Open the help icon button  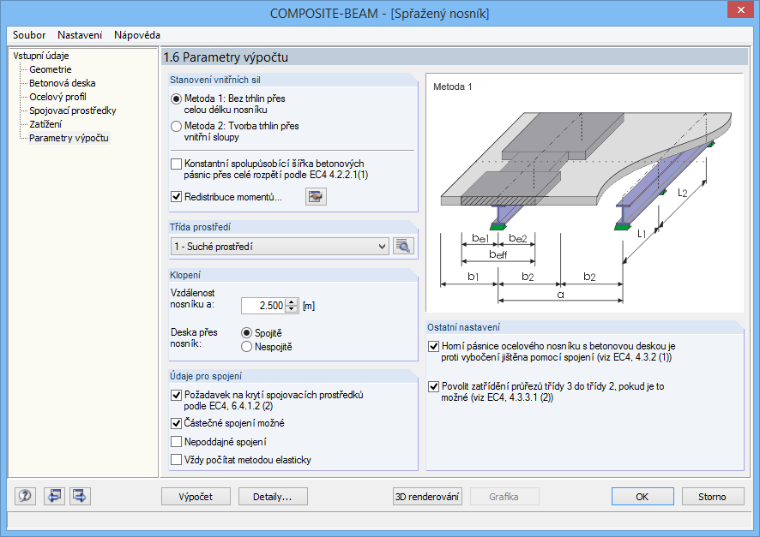point(25,496)
